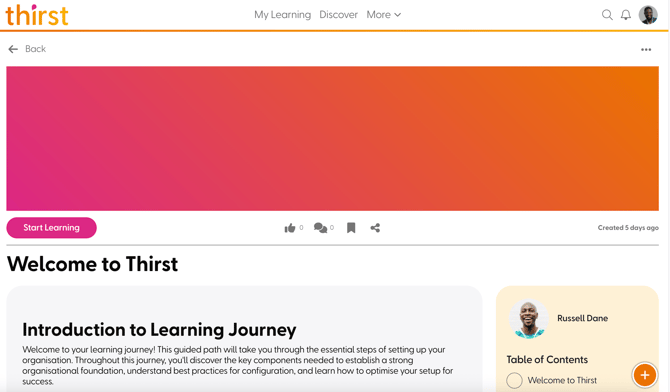Screen dimensions: 670x392
Task: Click the thirst logo
Action: click(37, 15)
